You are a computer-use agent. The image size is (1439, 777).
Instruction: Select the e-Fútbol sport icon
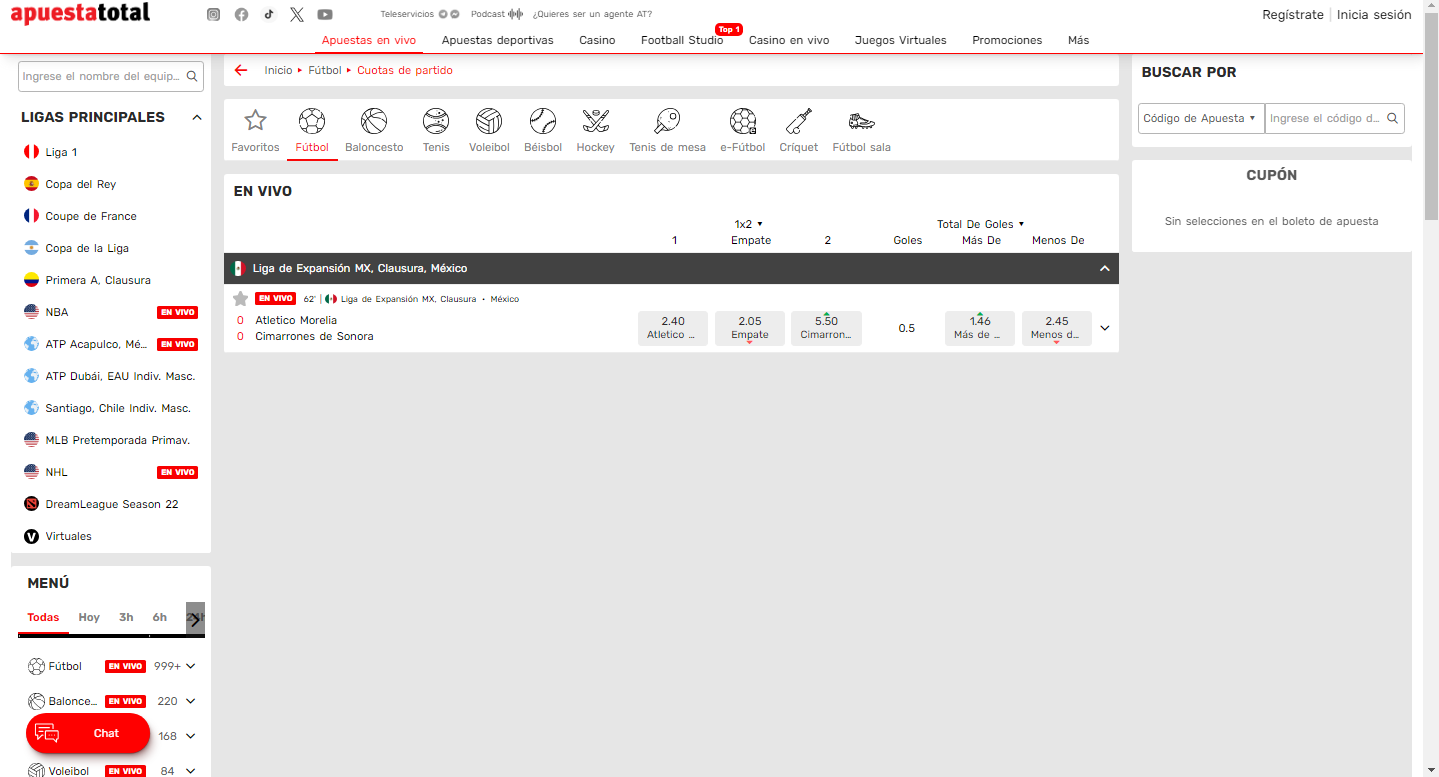pyautogui.click(x=743, y=121)
